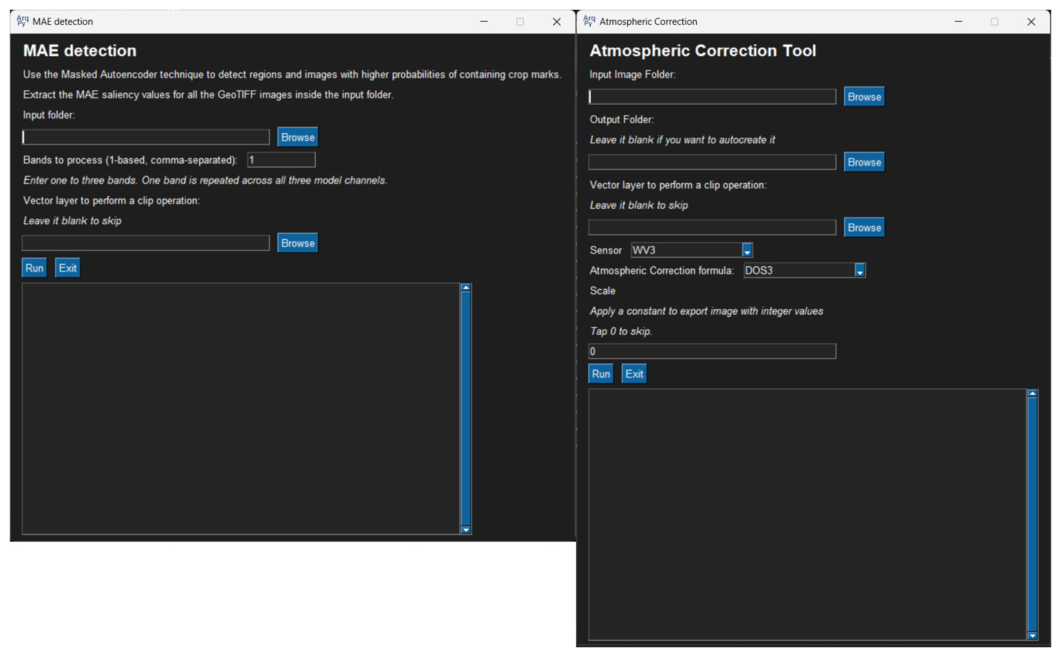Focus the Input Image Folder field
Viewport: 1060px width, 656px height.
point(712,97)
